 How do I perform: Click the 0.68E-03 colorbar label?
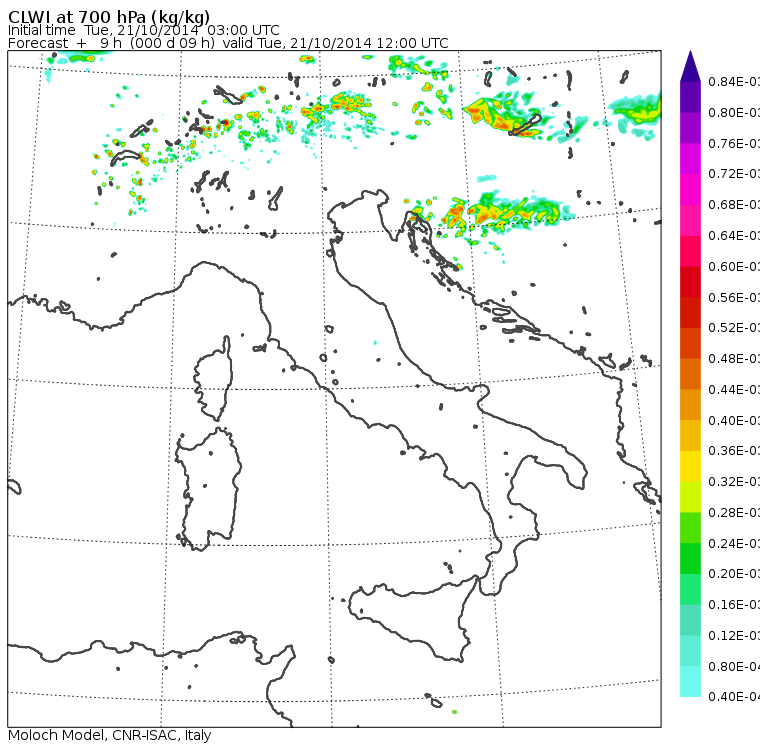pos(733,205)
